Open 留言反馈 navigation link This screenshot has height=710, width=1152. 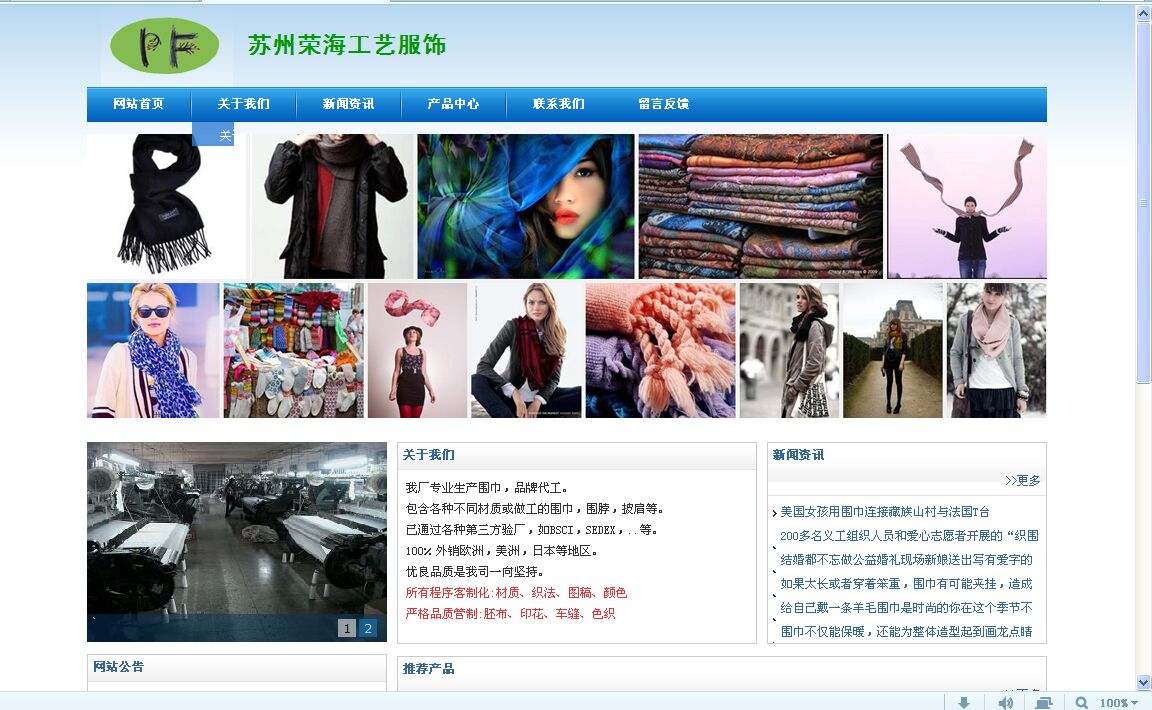(663, 104)
